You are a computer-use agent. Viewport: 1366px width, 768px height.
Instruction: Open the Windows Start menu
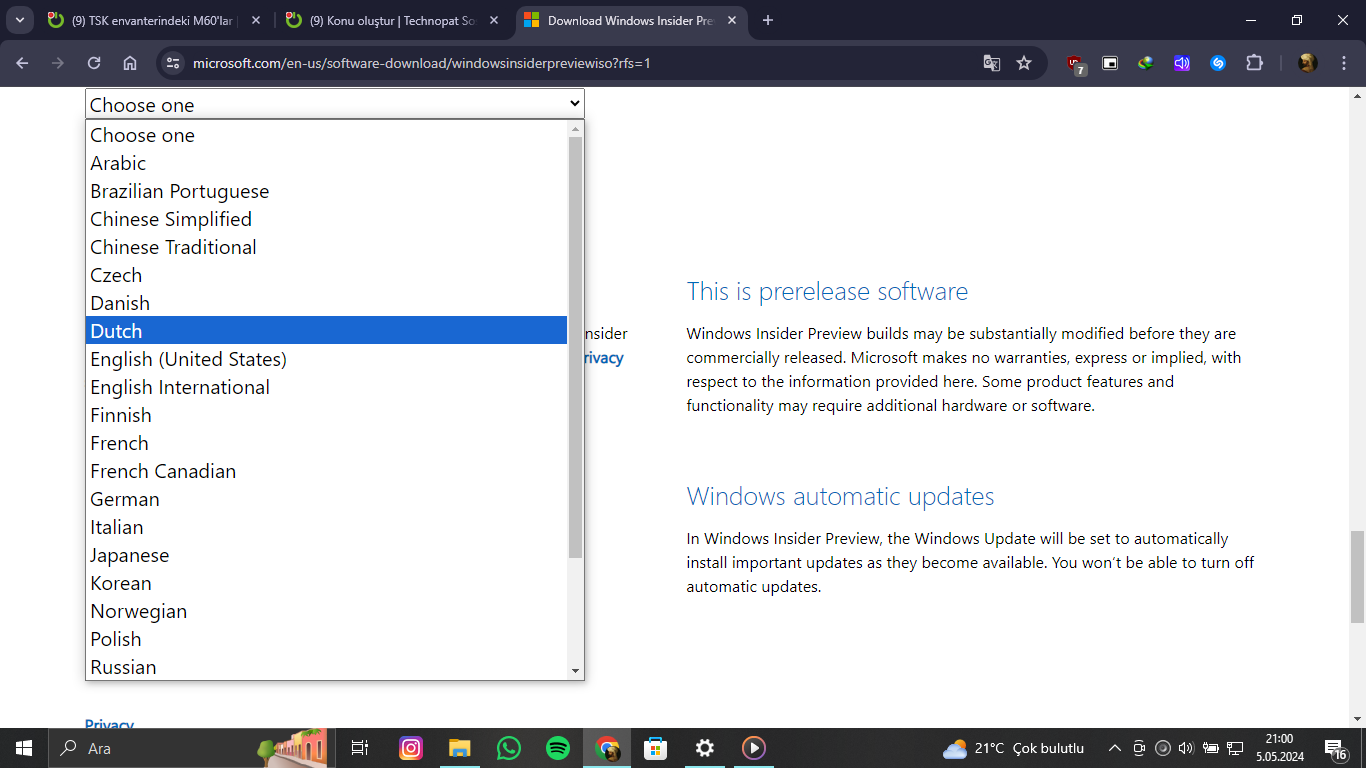24,748
